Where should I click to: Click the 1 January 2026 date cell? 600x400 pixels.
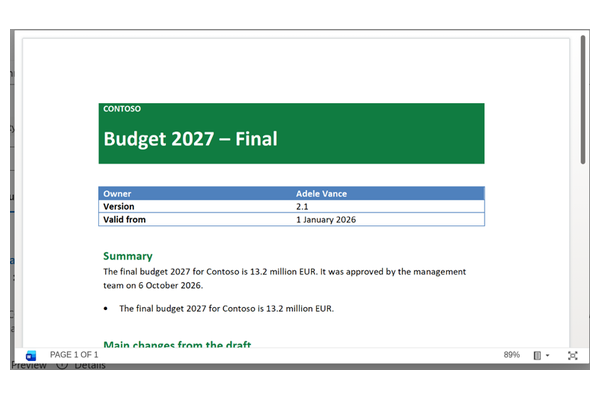pyautogui.click(x=389, y=219)
